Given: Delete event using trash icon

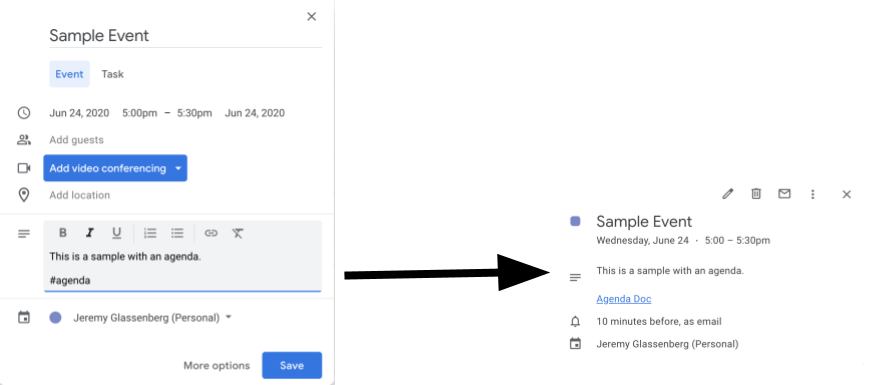Looking at the screenshot, I should (x=756, y=194).
